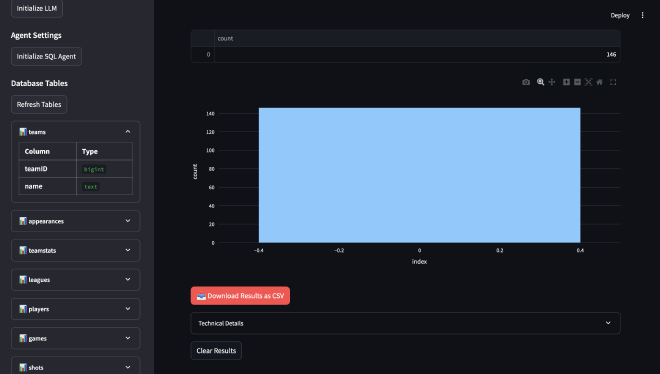Click the light blue chart bar
This screenshot has width=660, height=374.
(x=419, y=175)
